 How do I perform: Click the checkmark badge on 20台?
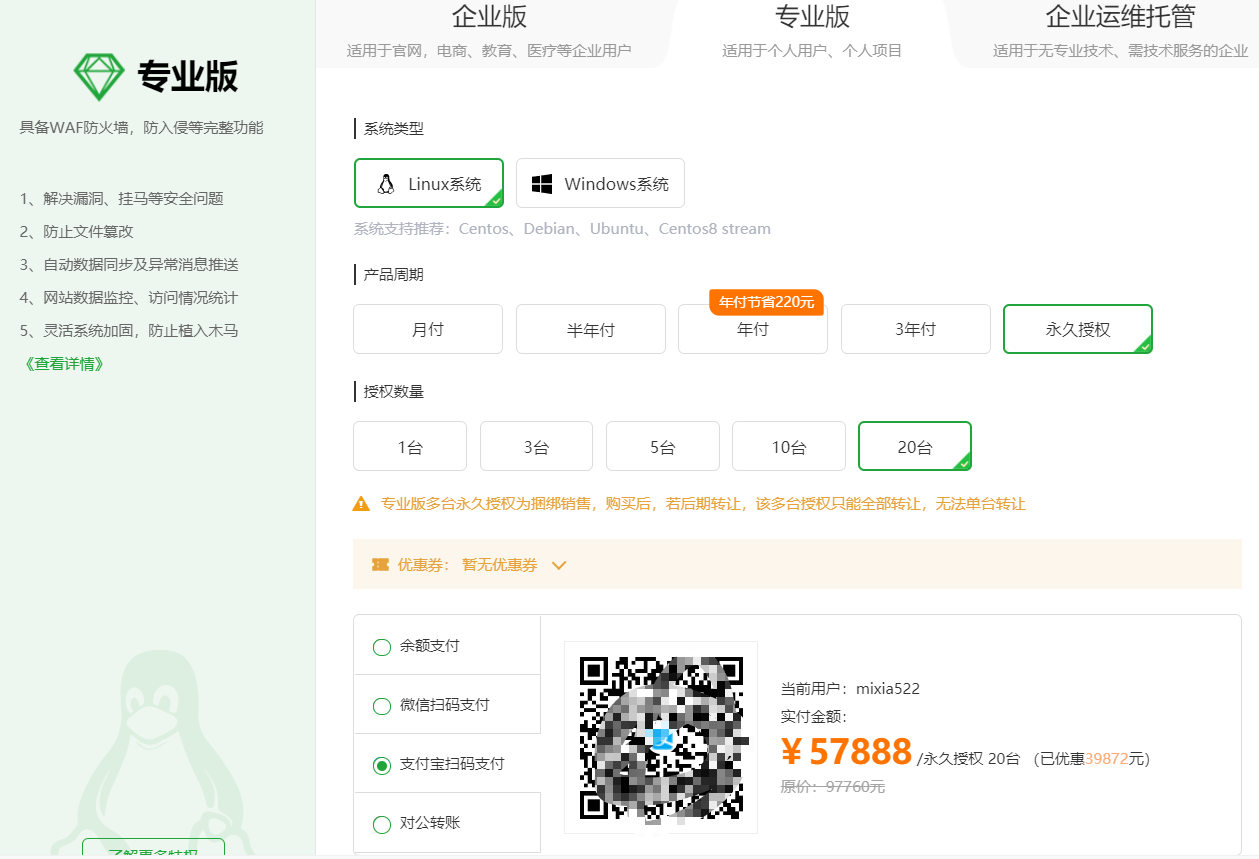coord(965,462)
